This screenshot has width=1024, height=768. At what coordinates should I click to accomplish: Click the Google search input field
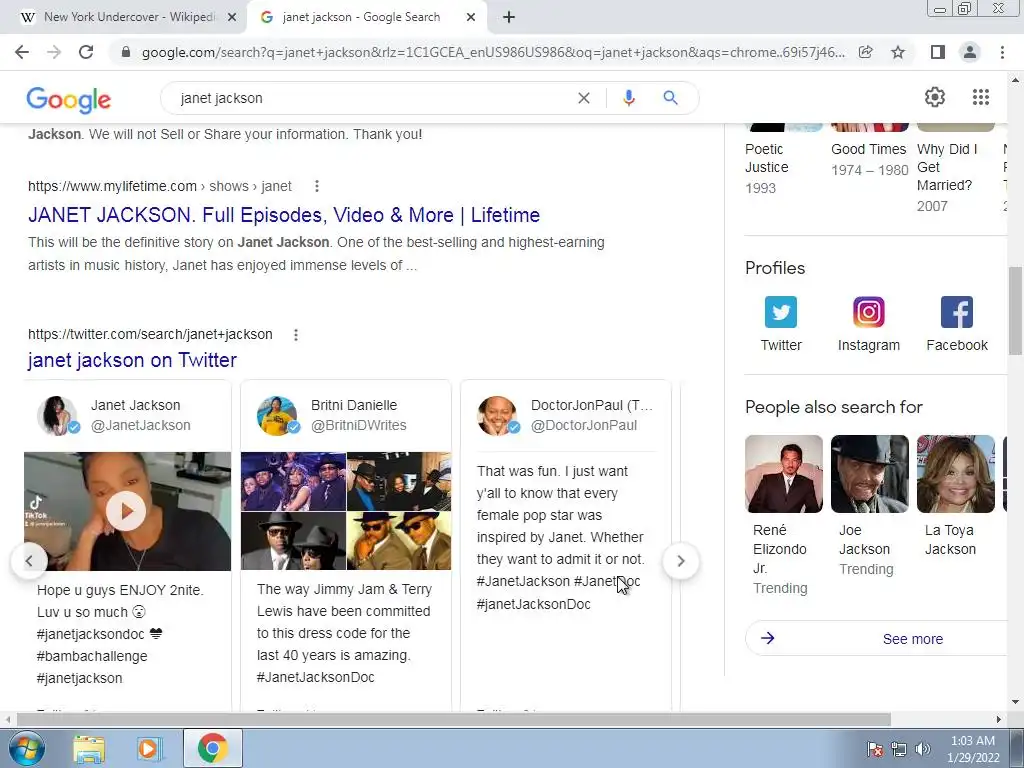(372, 98)
